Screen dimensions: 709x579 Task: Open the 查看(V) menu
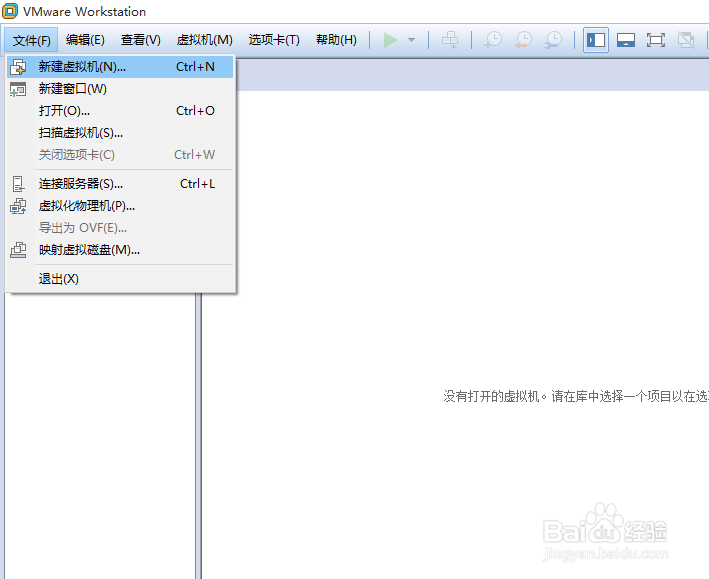[x=141, y=40]
